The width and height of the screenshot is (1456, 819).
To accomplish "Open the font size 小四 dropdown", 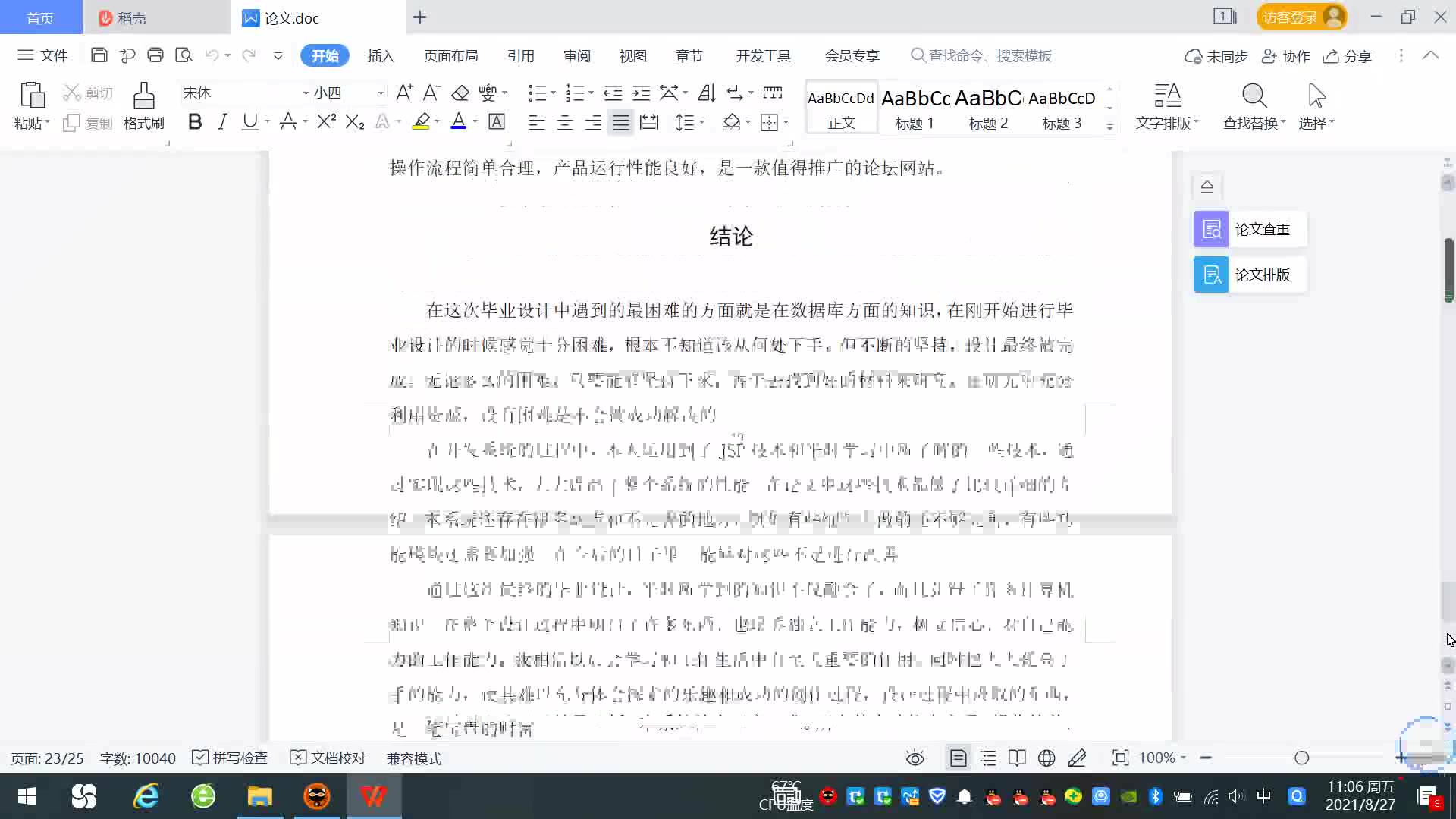I will pos(381,93).
